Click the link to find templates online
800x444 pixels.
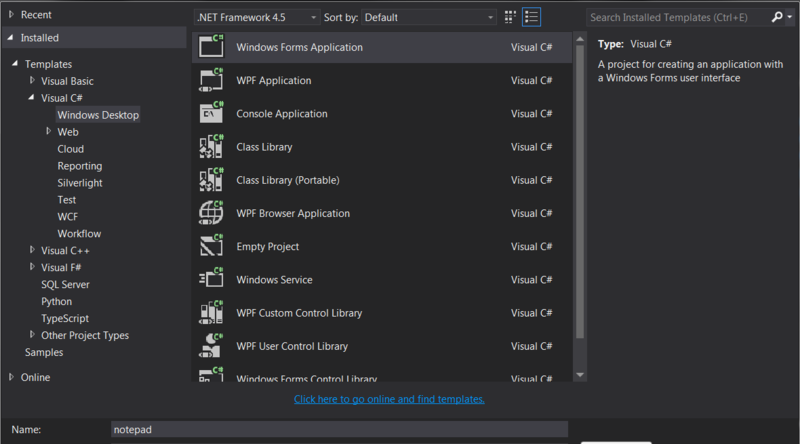point(389,399)
